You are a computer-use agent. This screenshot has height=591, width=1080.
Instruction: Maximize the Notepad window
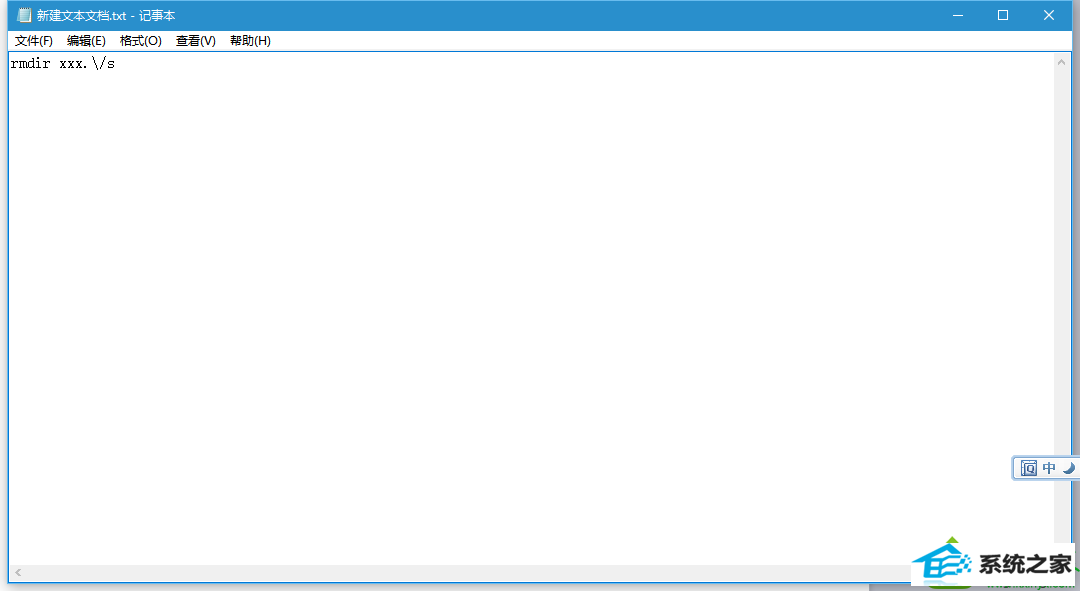click(x=1003, y=15)
